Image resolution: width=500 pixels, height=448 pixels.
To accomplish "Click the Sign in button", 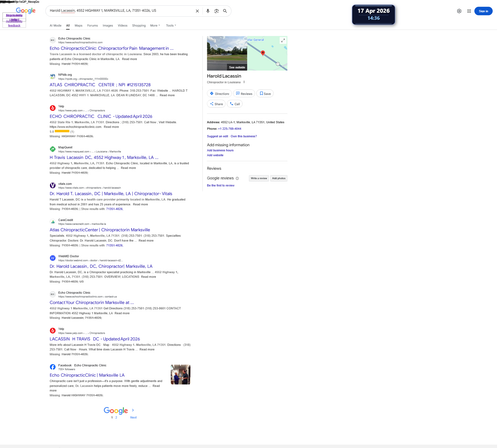I will (483, 11).
